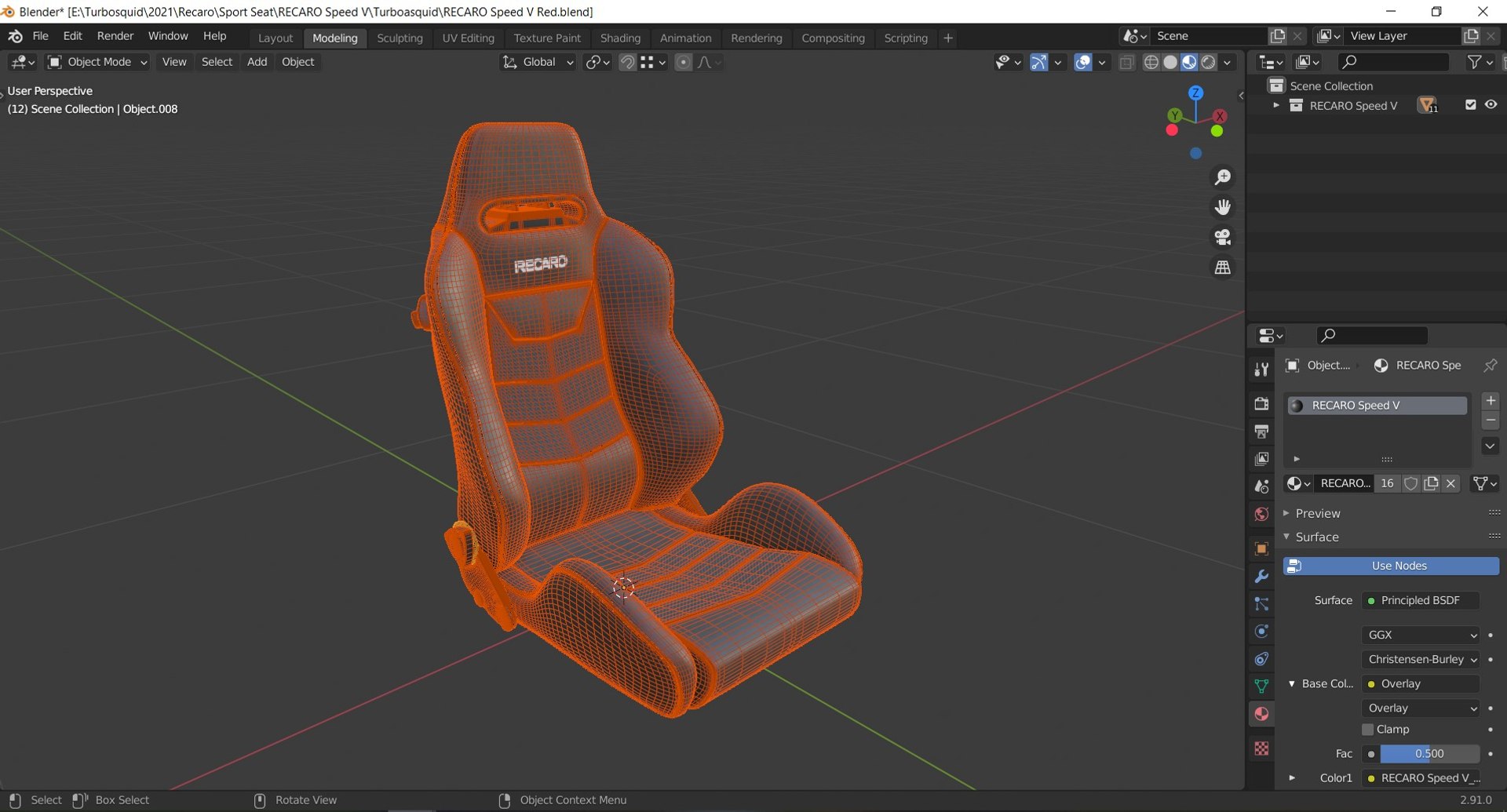The width and height of the screenshot is (1507, 812).
Task: Open the Scene properties tab
Action: point(1261,486)
